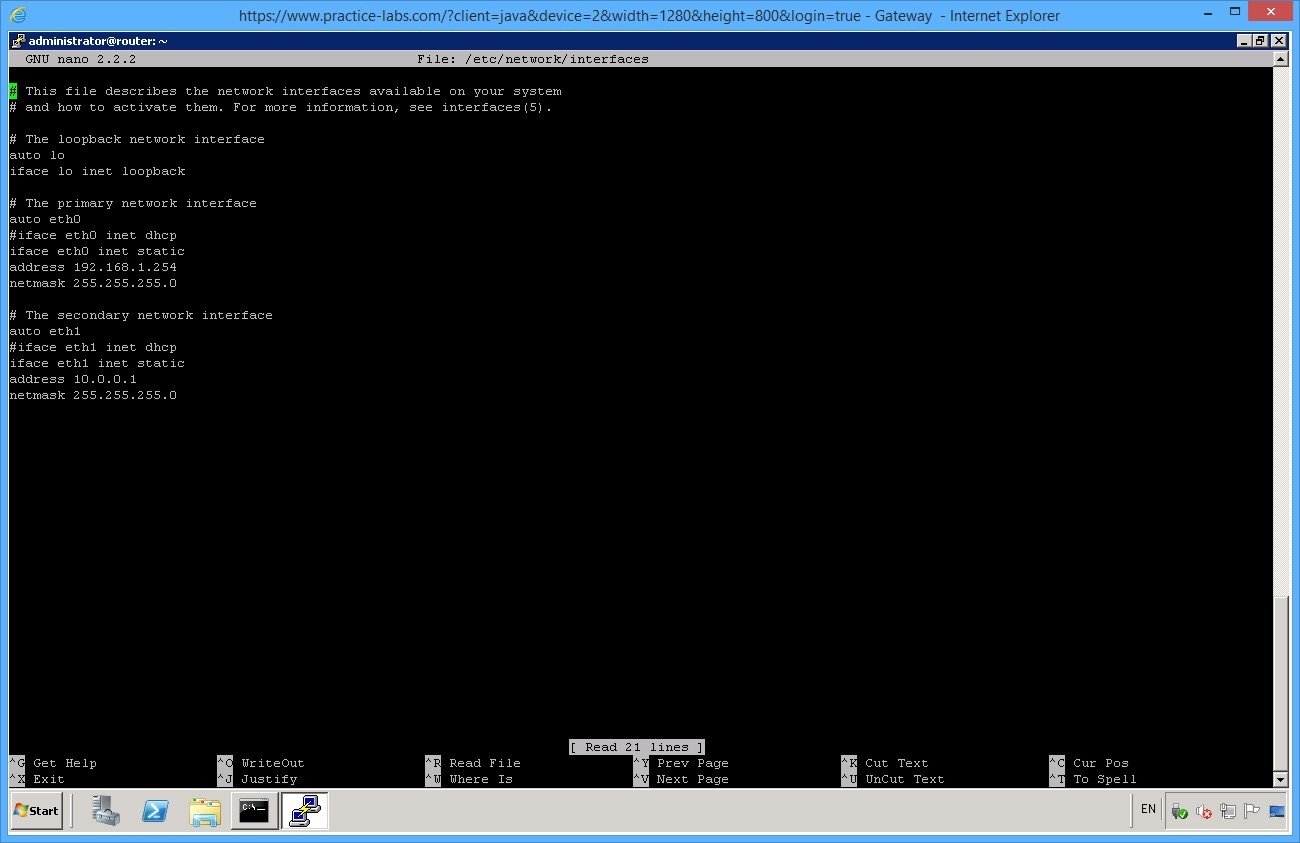
Task: Unmute the system volume speaker icon
Action: coord(1203,811)
